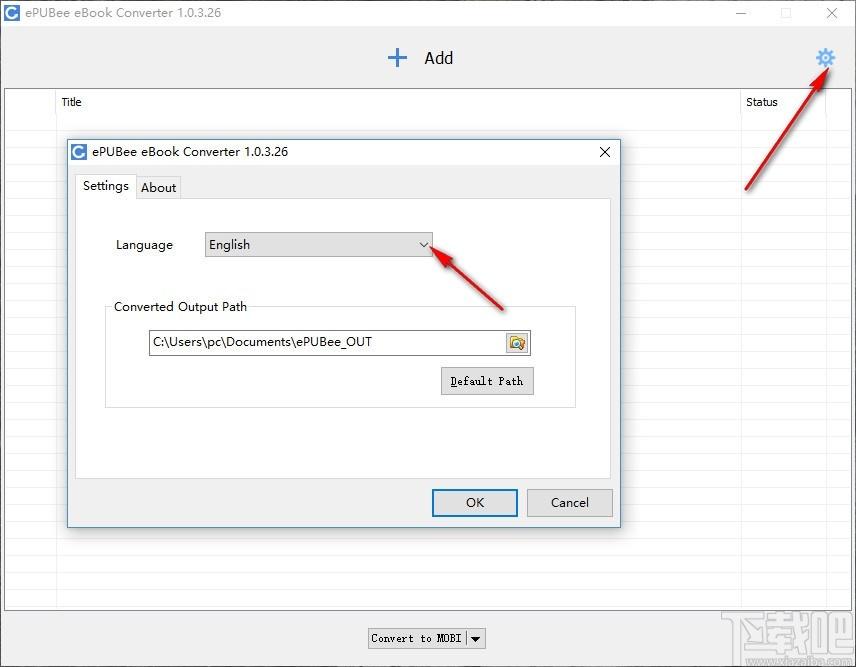Click the Converted Output Path group label

(x=180, y=307)
